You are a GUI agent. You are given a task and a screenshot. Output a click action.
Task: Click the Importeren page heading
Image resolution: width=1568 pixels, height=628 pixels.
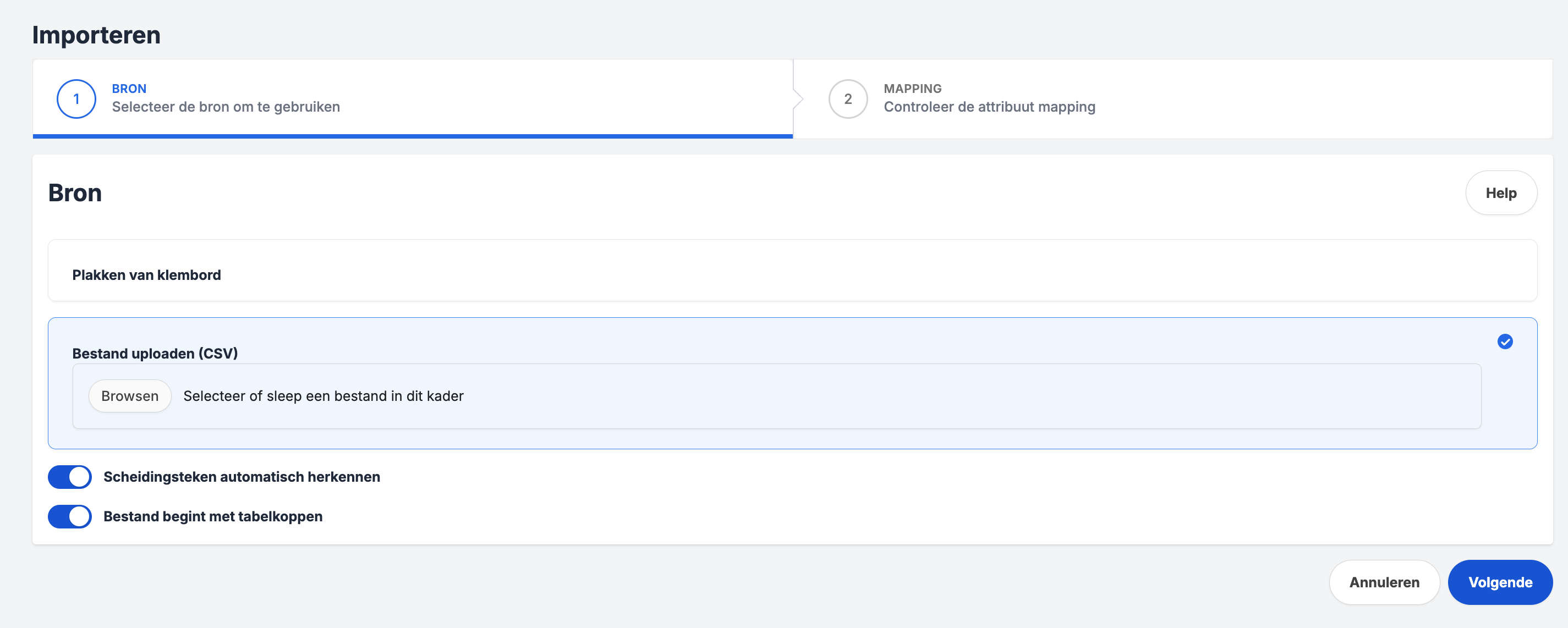pyautogui.click(x=96, y=35)
